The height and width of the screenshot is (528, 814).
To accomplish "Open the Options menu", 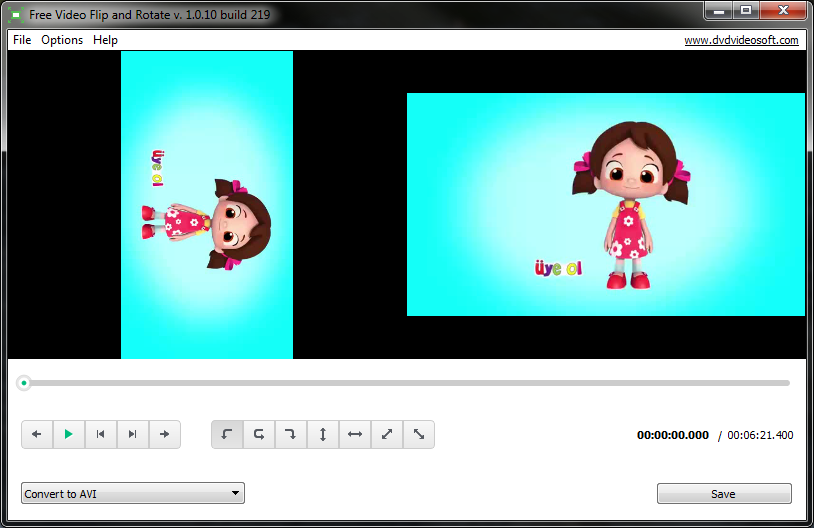I will (62, 40).
